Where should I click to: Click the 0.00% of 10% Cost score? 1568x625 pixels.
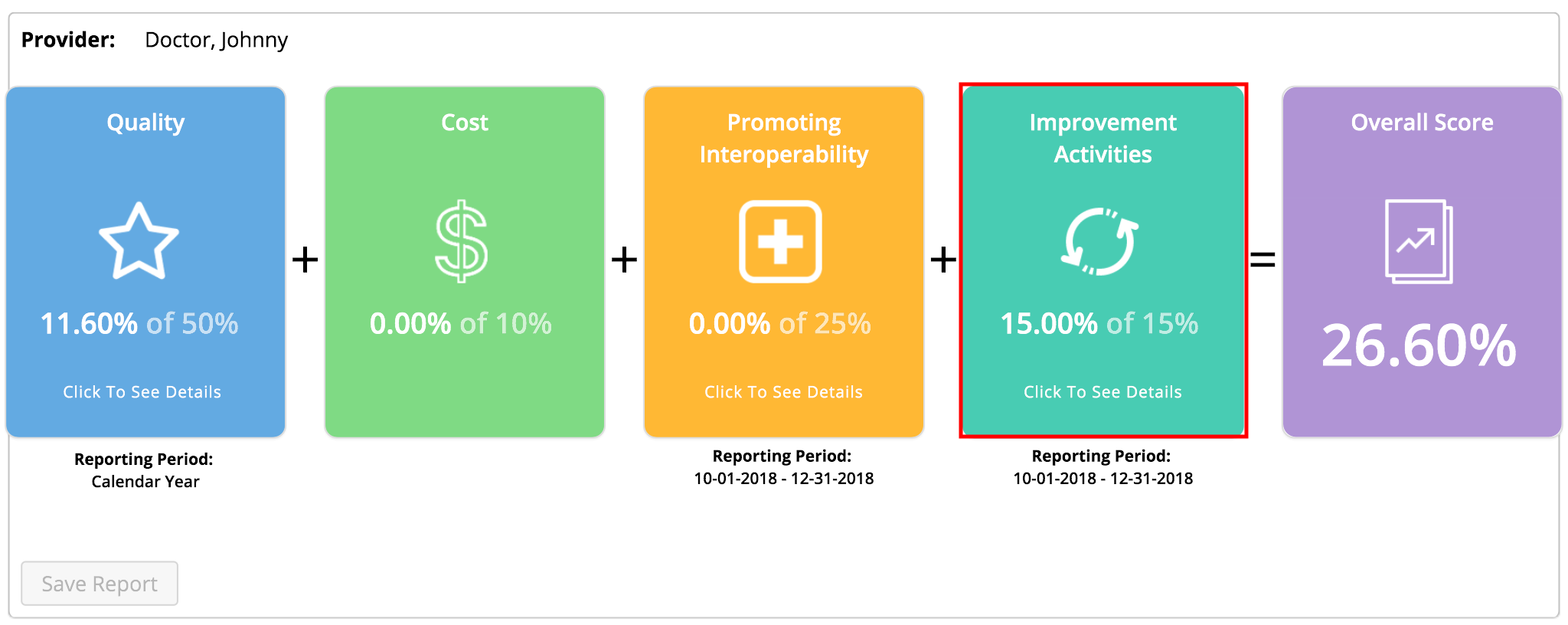coord(461,324)
